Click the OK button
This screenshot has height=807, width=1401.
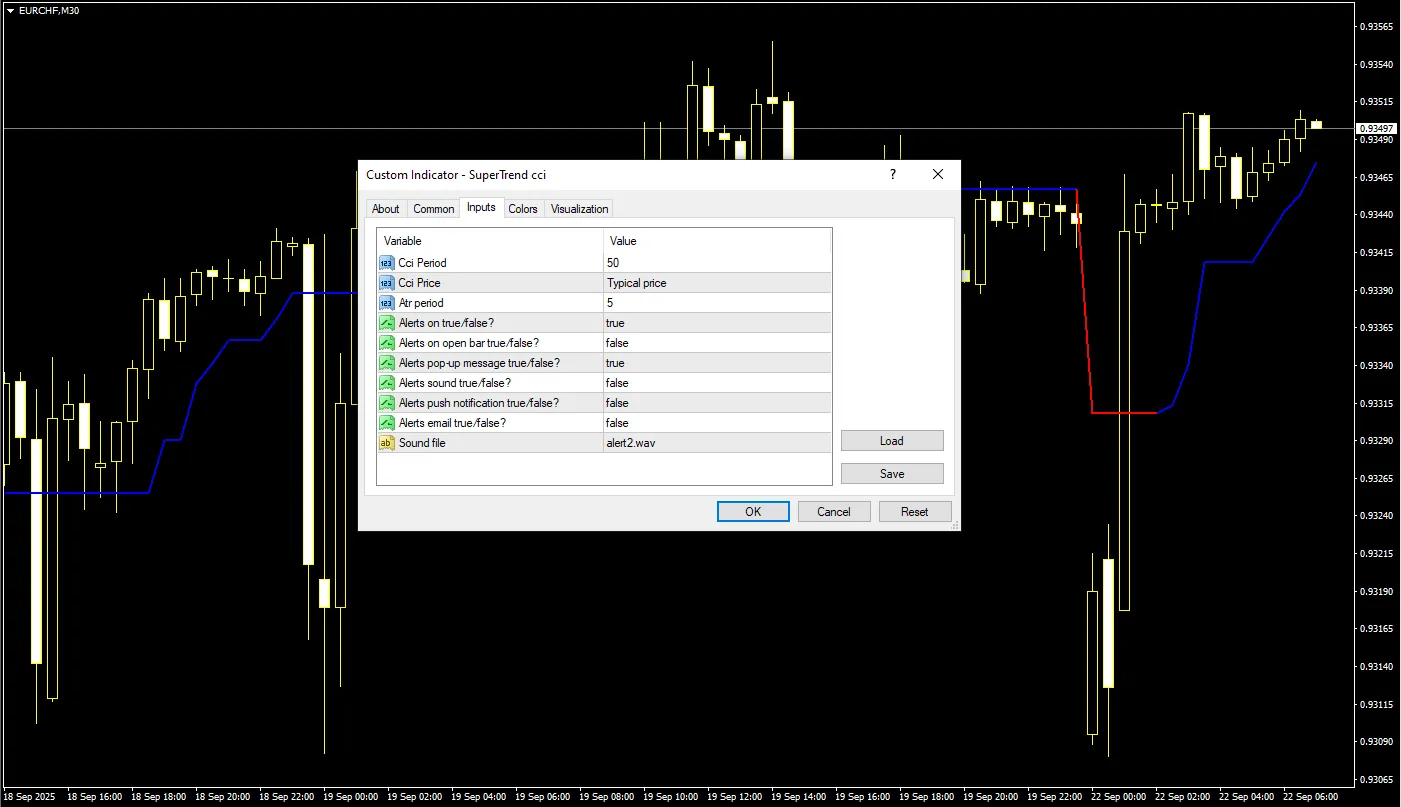coord(753,511)
